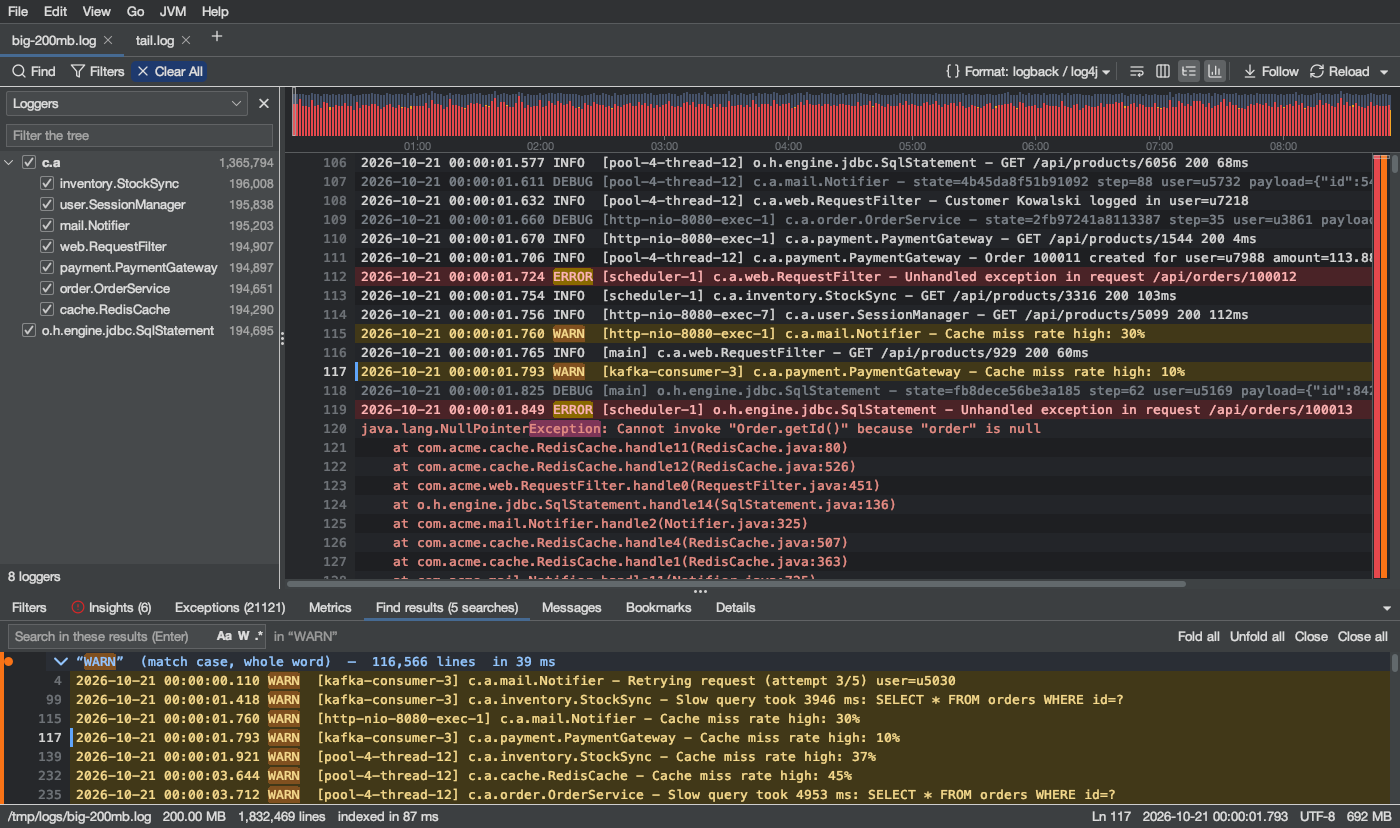Toggle the logger tree panel icon

(x=1189, y=71)
